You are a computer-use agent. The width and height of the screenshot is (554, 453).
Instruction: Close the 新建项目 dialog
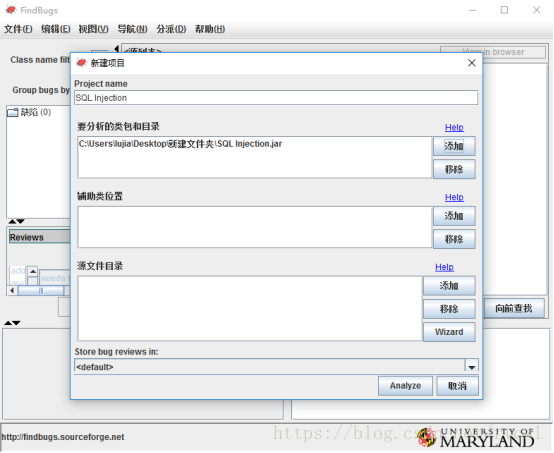pyautogui.click(x=472, y=63)
